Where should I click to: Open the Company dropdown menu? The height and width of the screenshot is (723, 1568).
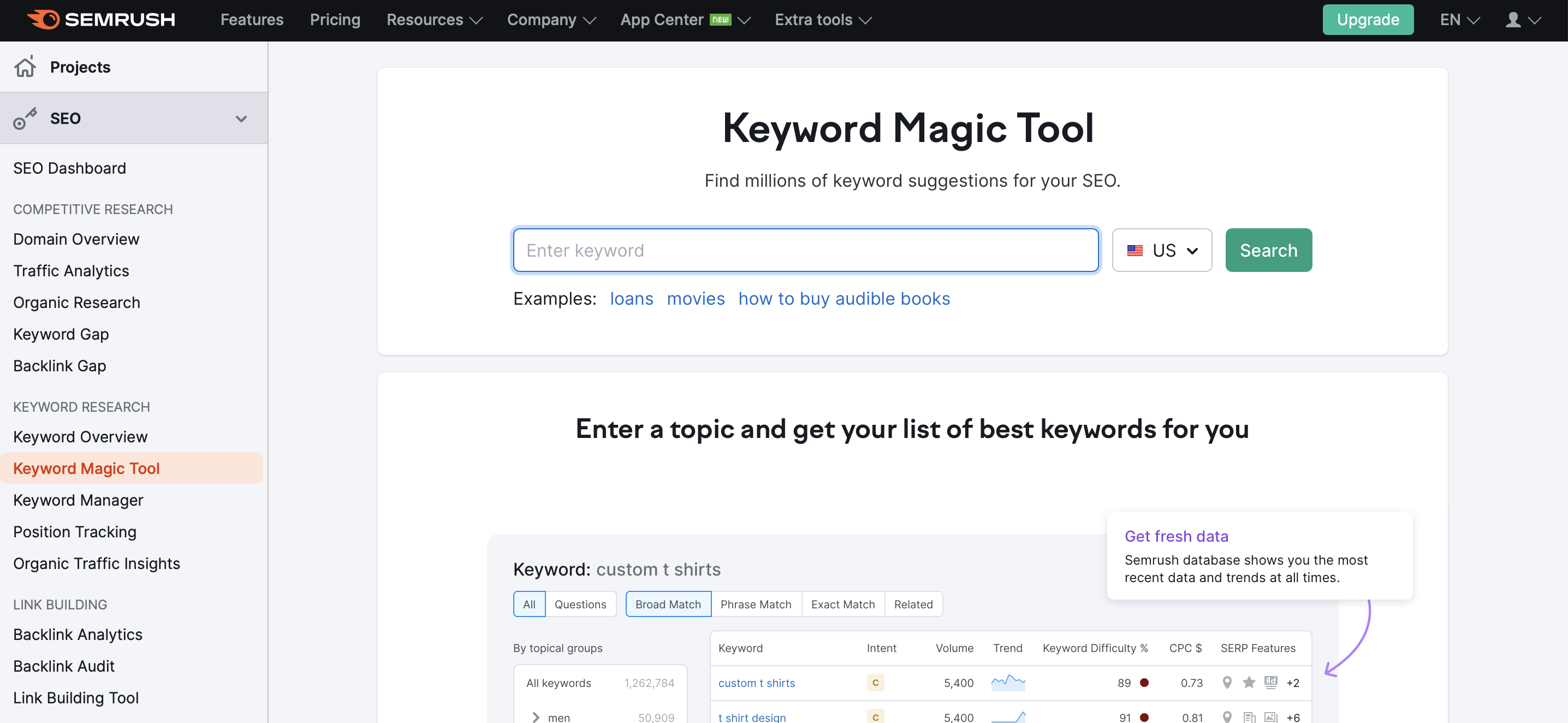point(551,20)
